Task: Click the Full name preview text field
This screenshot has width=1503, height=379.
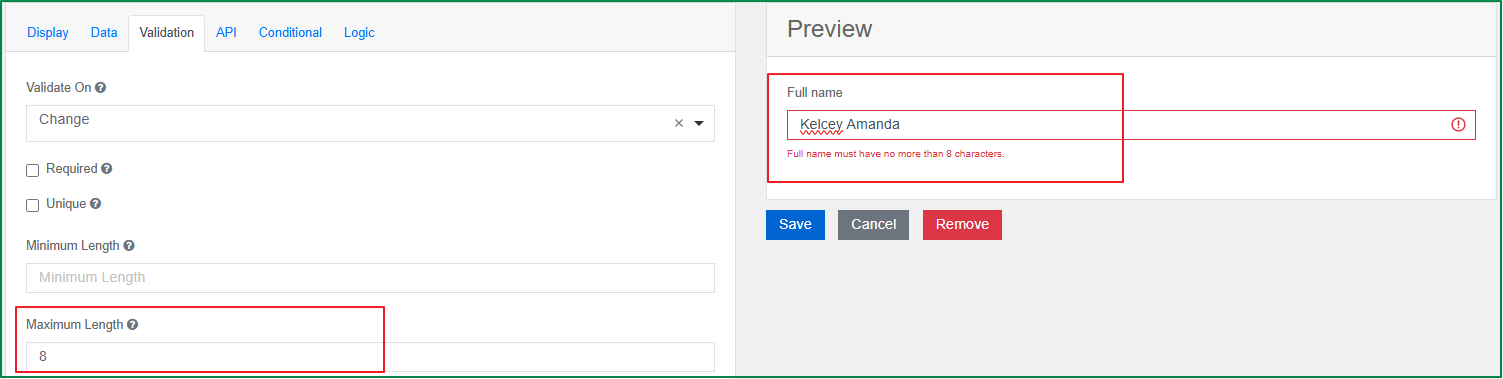Action: click(x=1131, y=125)
